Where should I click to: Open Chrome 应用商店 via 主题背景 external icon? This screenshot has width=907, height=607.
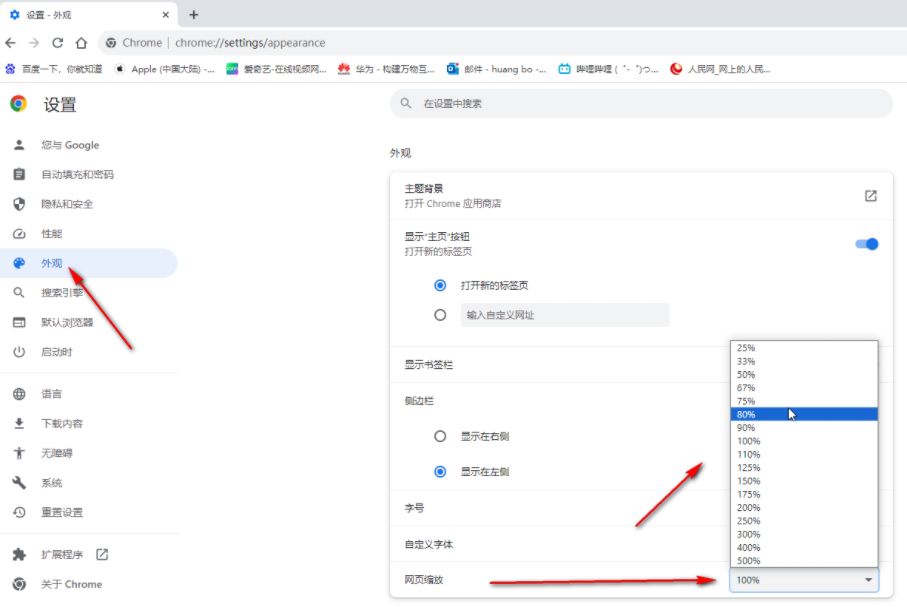[871, 196]
